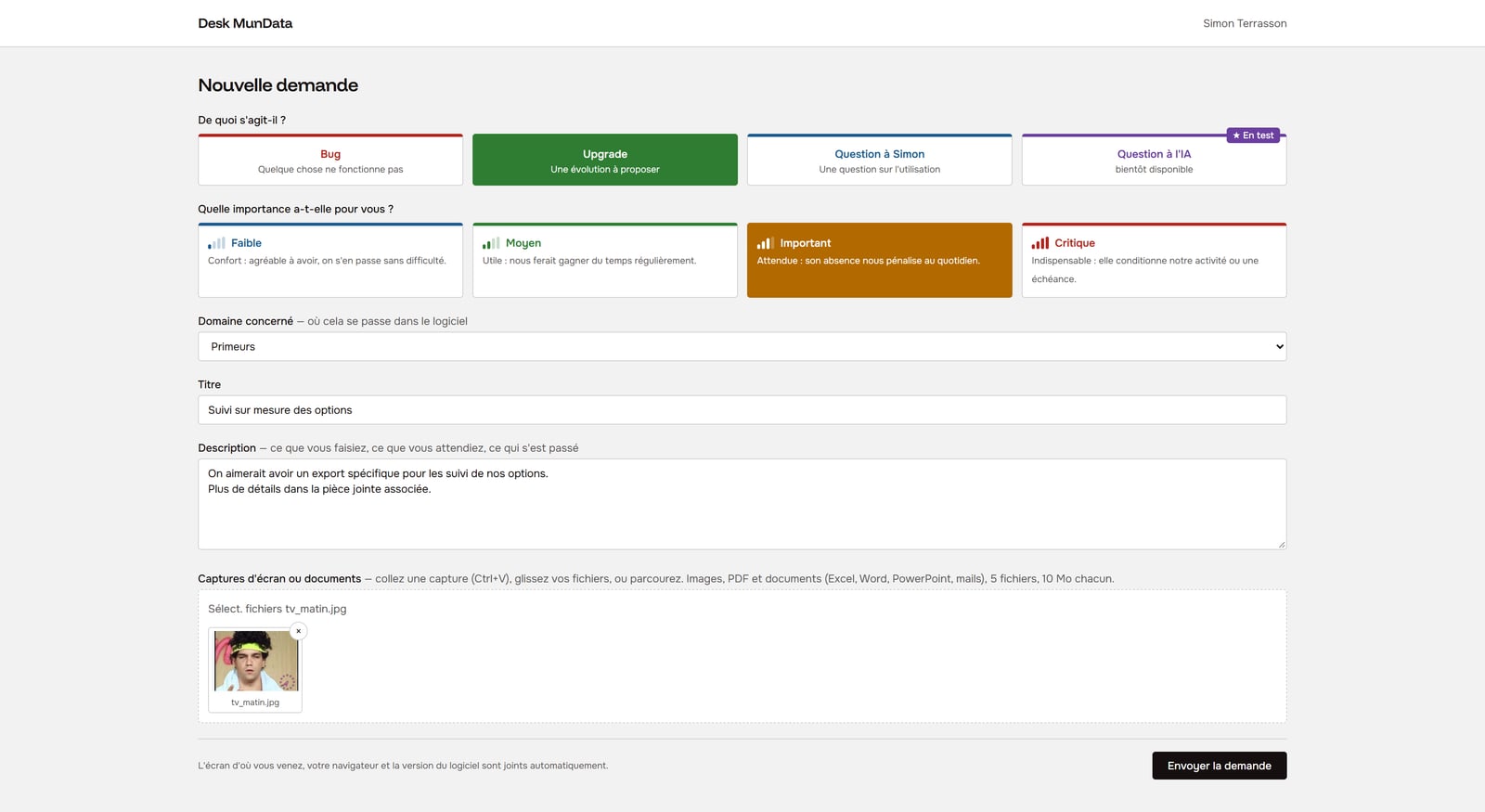Image resolution: width=1485 pixels, height=812 pixels.
Task: Click the En test star badge
Action: point(1253,135)
